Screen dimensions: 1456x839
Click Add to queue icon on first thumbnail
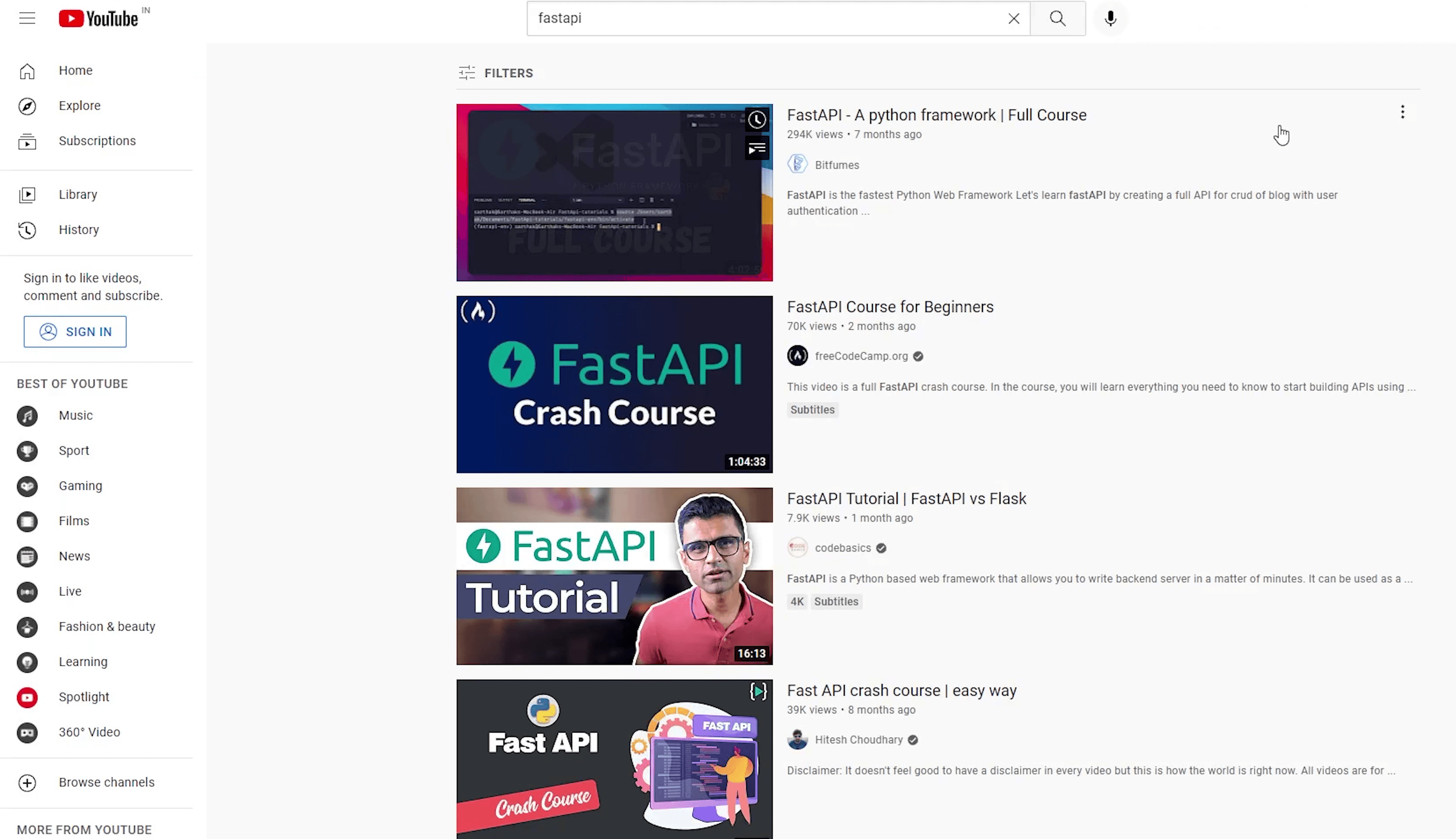(x=757, y=149)
